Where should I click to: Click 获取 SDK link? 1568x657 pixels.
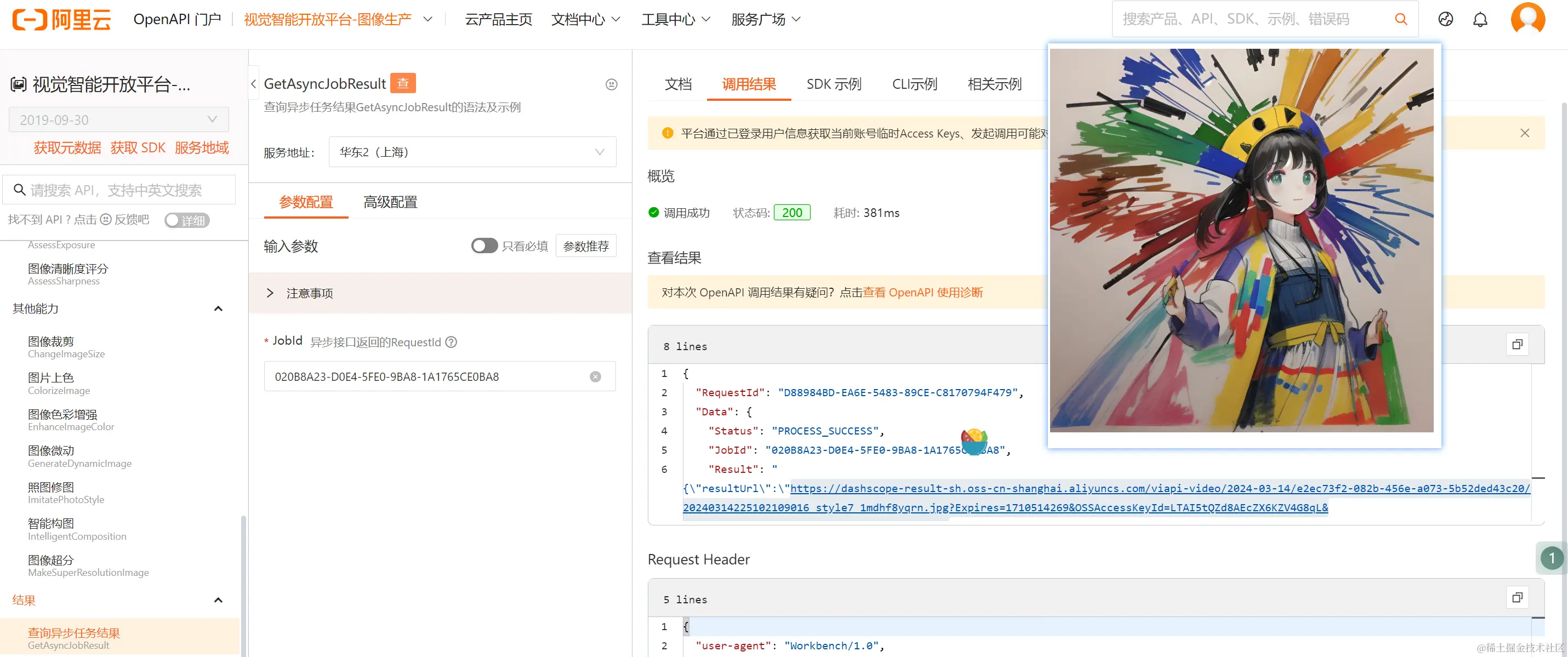138,148
